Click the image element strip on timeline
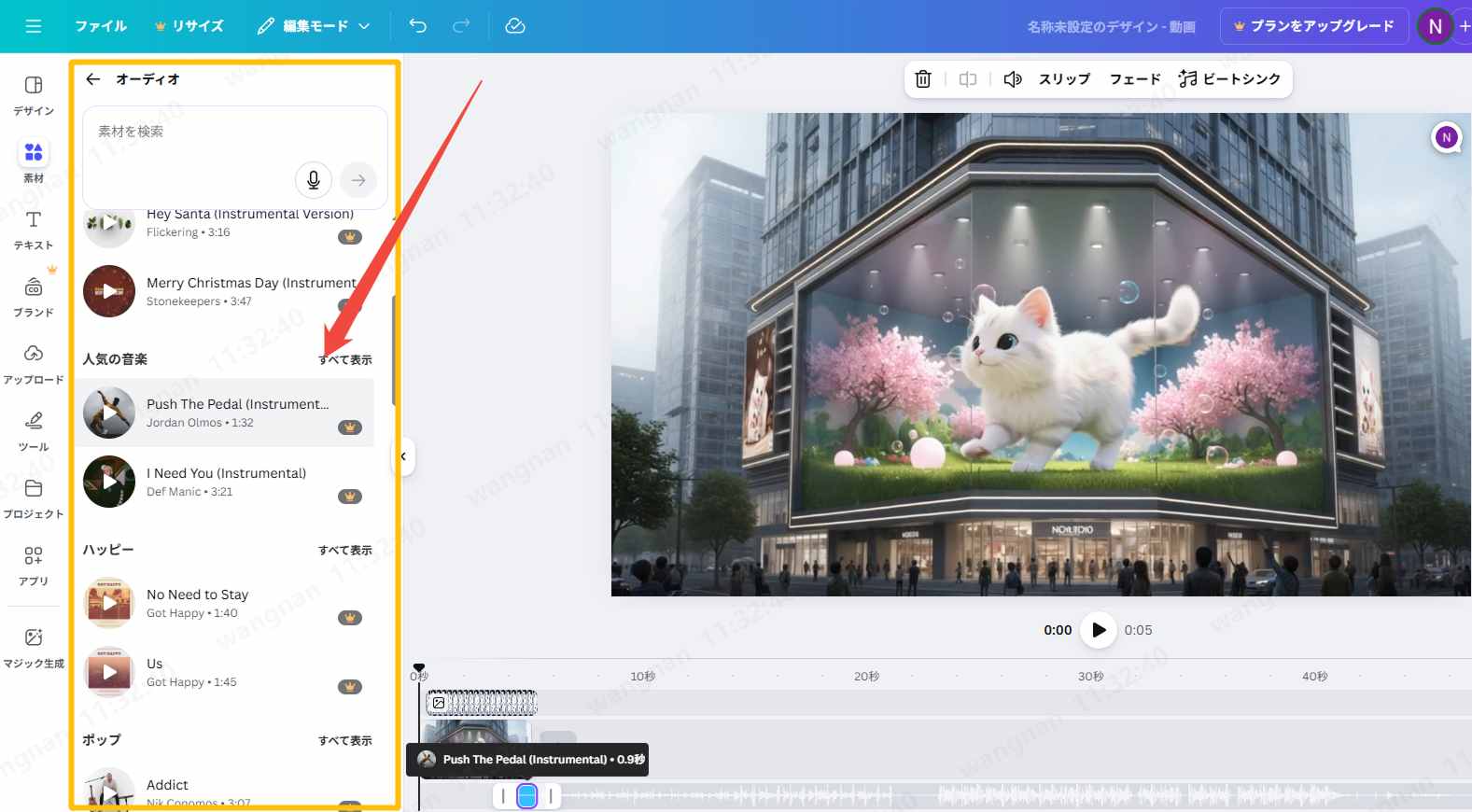 click(x=482, y=703)
